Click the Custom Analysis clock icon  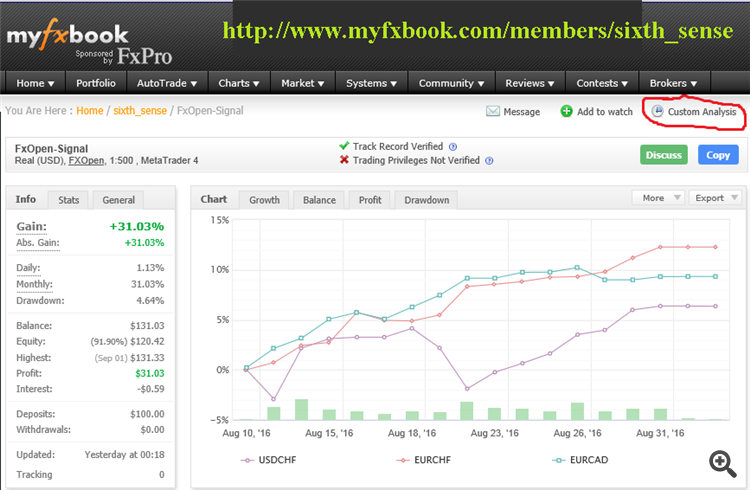(x=658, y=111)
